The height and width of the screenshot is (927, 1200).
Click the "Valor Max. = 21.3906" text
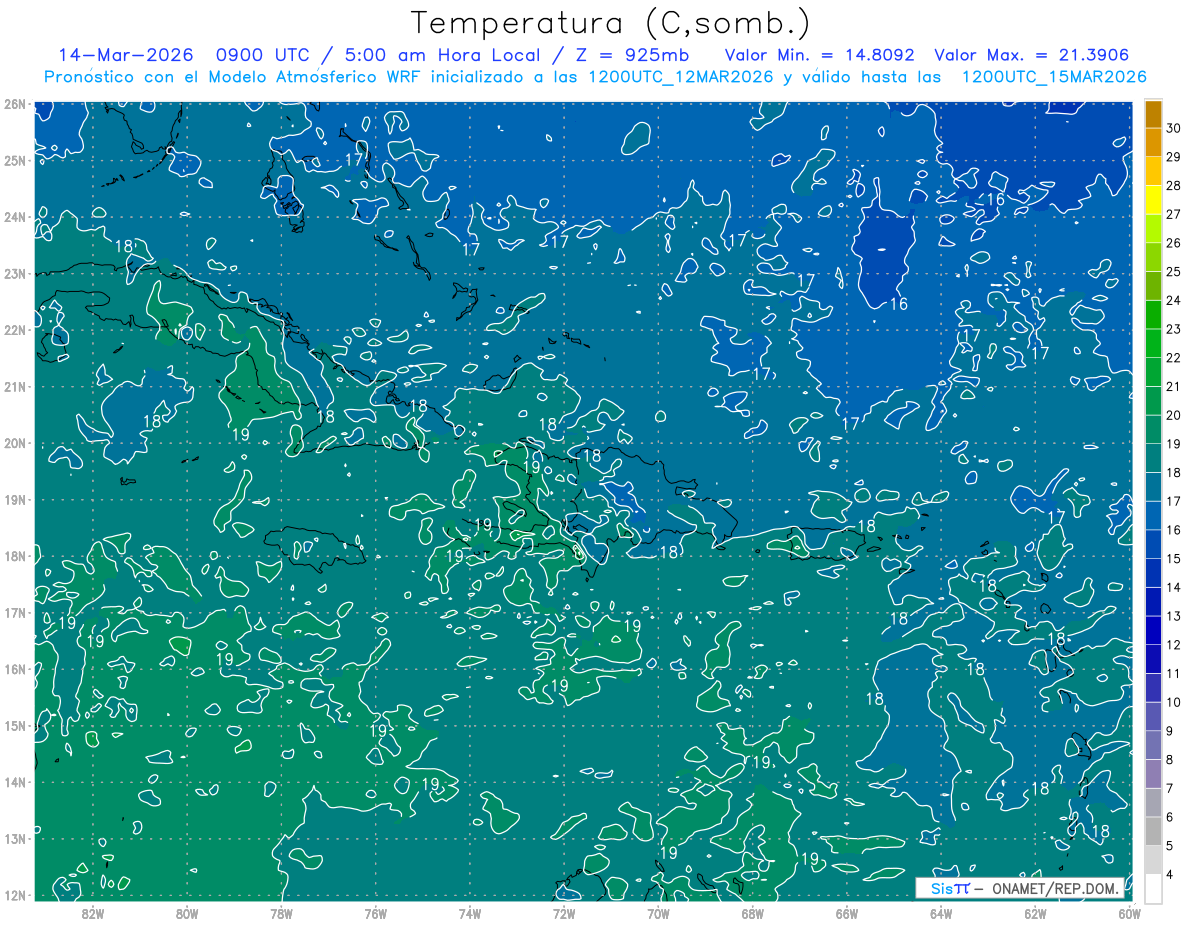pyautogui.click(x=1032, y=55)
